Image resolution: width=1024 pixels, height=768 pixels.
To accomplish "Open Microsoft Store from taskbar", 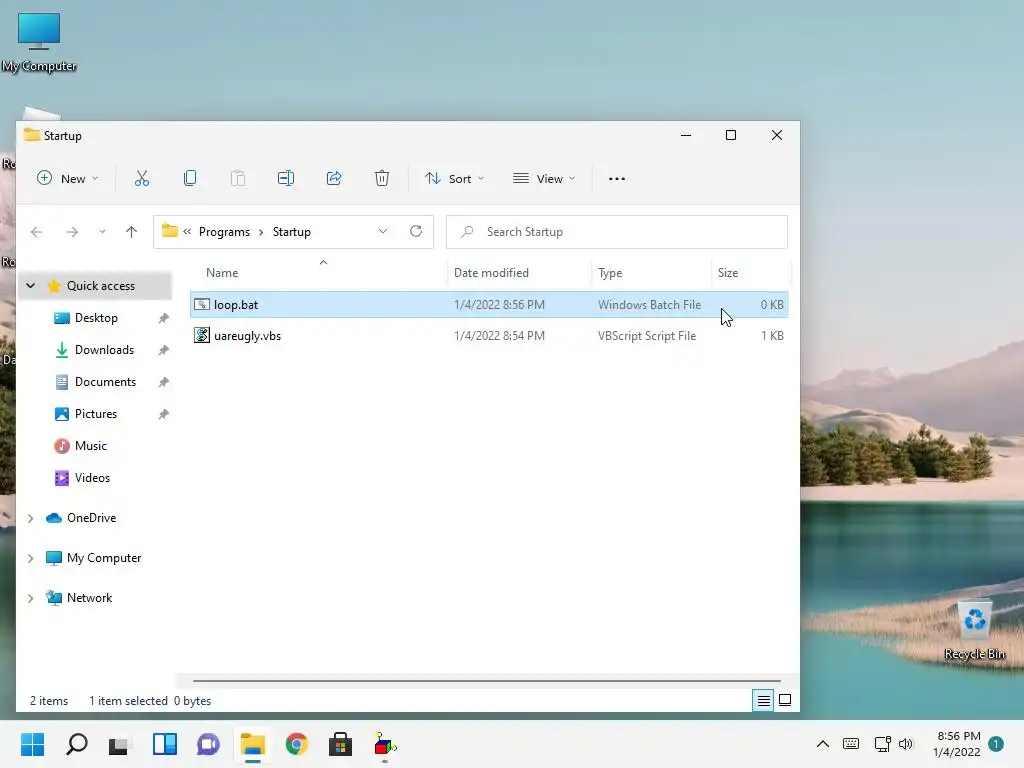I will click(x=340, y=744).
